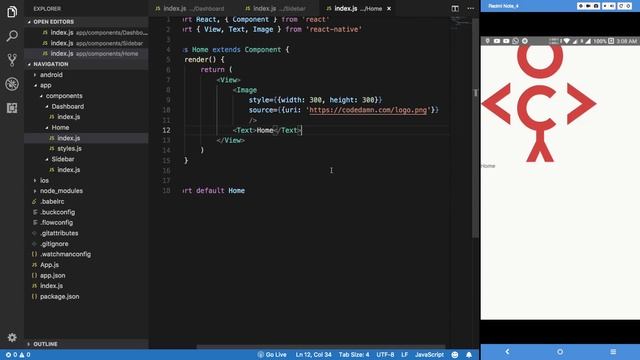This screenshot has width=640, height=360.
Task: Tap Android home button on phone
Action: (560, 351)
